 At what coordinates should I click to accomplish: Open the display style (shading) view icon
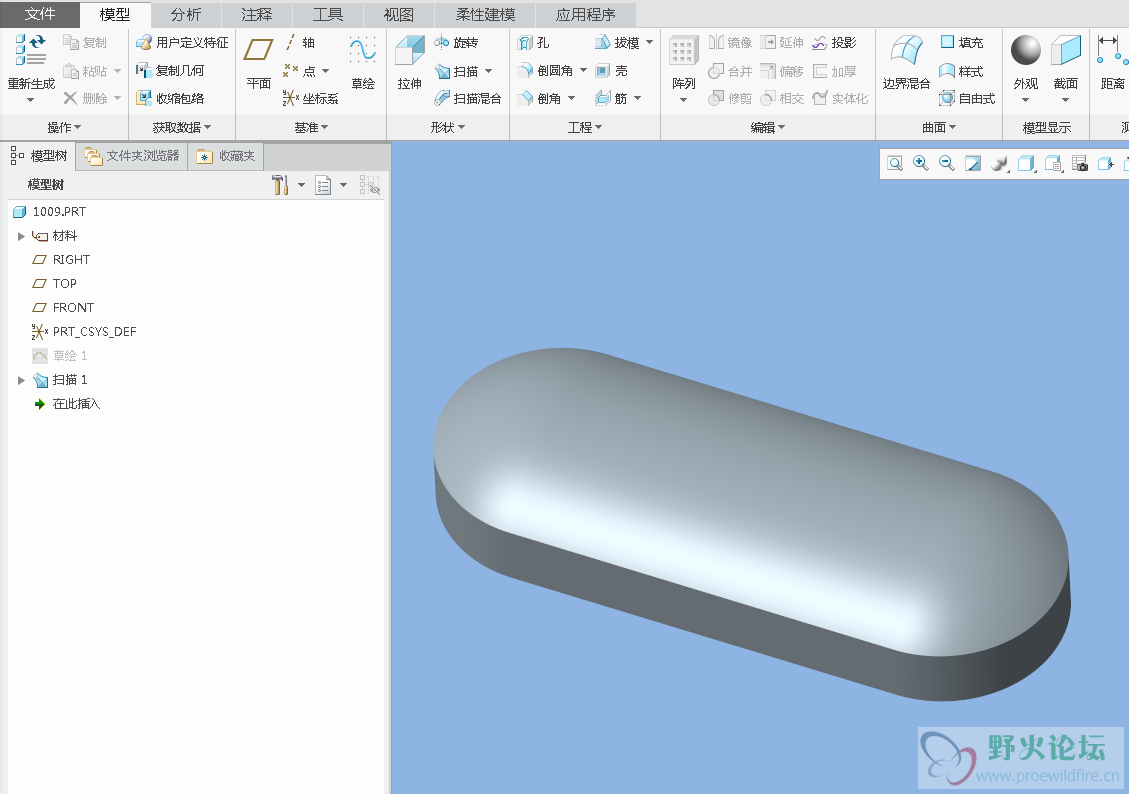(x=1027, y=163)
